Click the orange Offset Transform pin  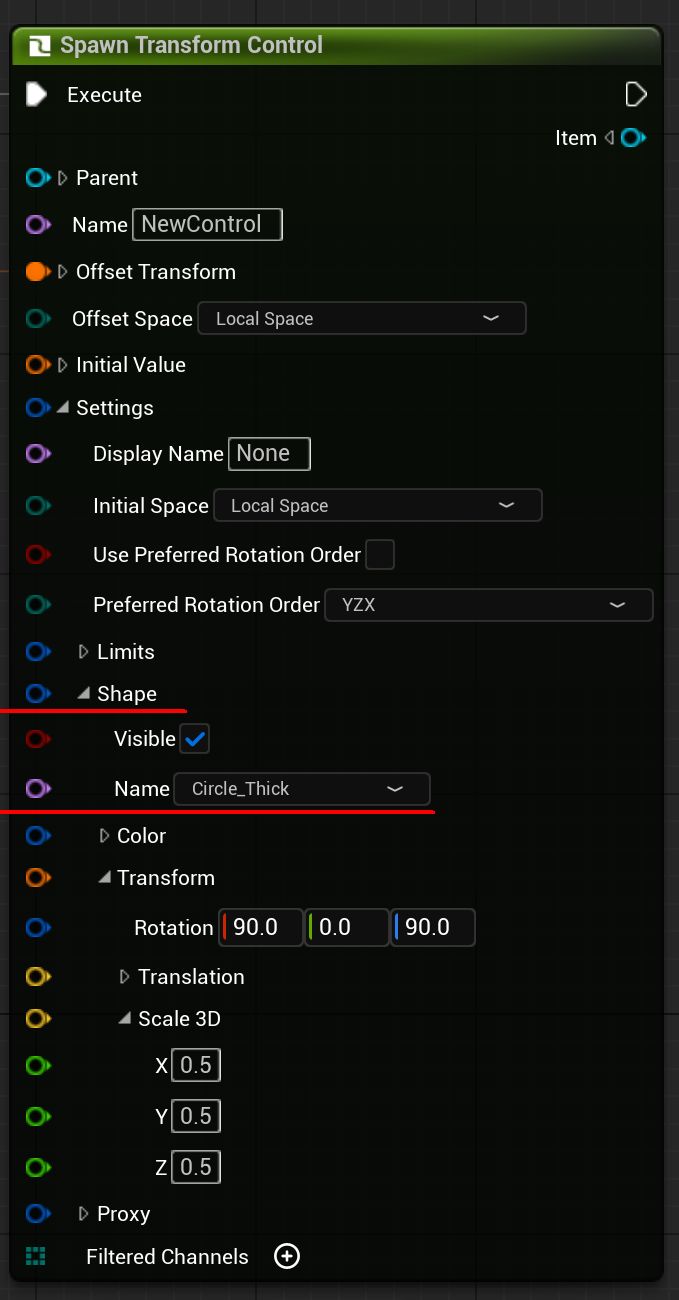(x=38, y=272)
